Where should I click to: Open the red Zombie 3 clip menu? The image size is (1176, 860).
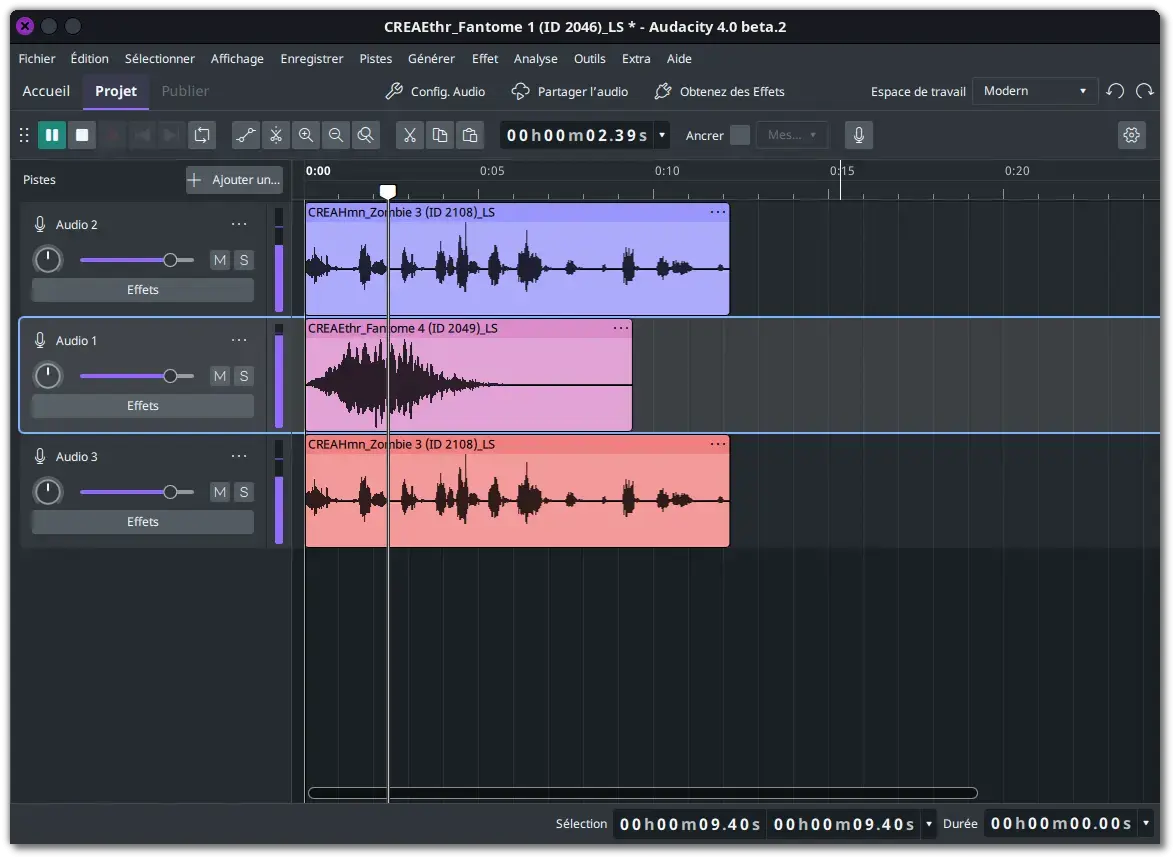click(718, 445)
